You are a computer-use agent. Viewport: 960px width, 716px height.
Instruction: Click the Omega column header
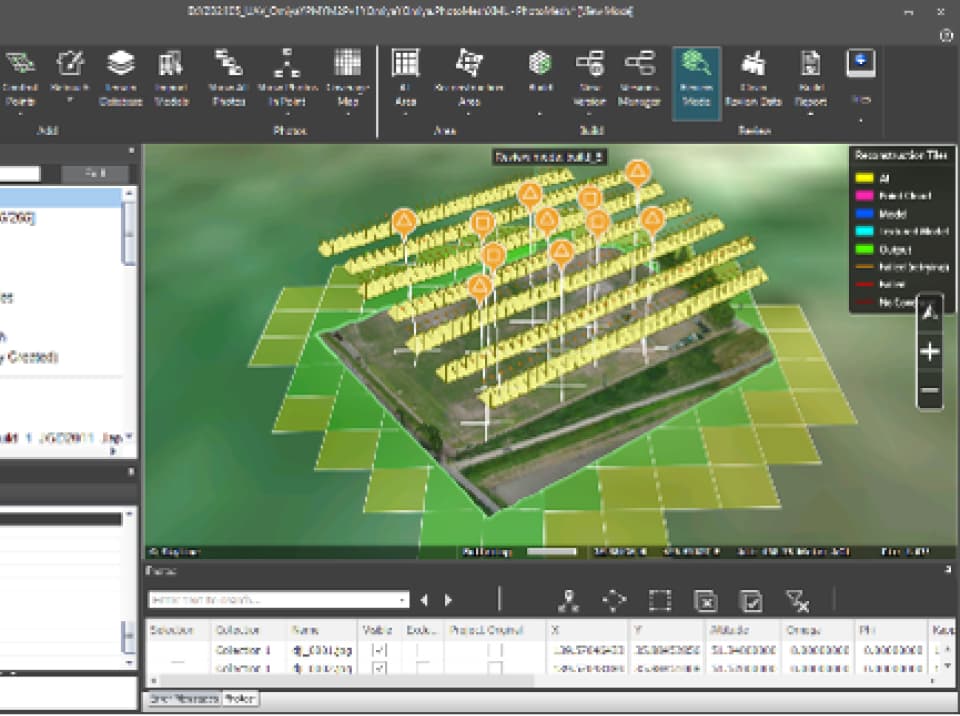pyautogui.click(x=817, y=630)
